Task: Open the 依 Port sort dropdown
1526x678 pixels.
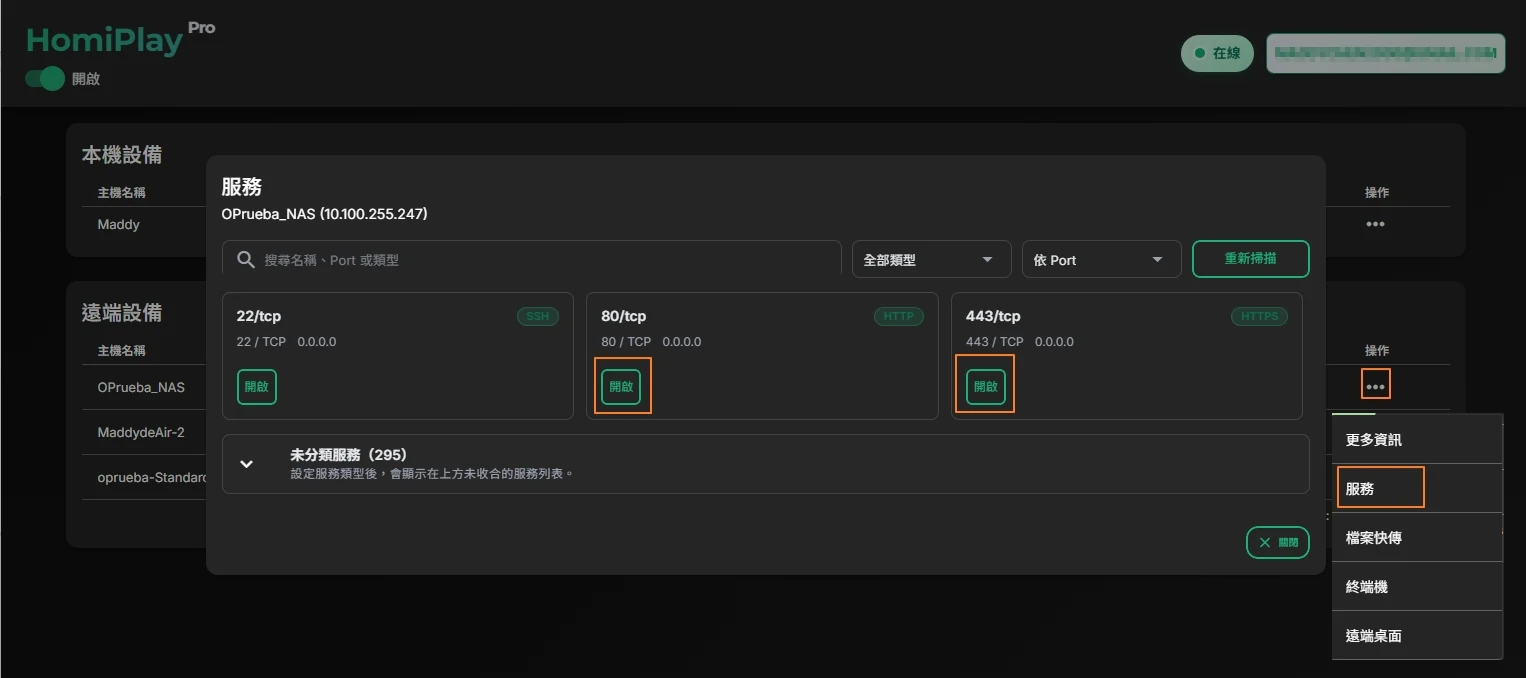Action: pyautogui.click(x=1101, y=260)
